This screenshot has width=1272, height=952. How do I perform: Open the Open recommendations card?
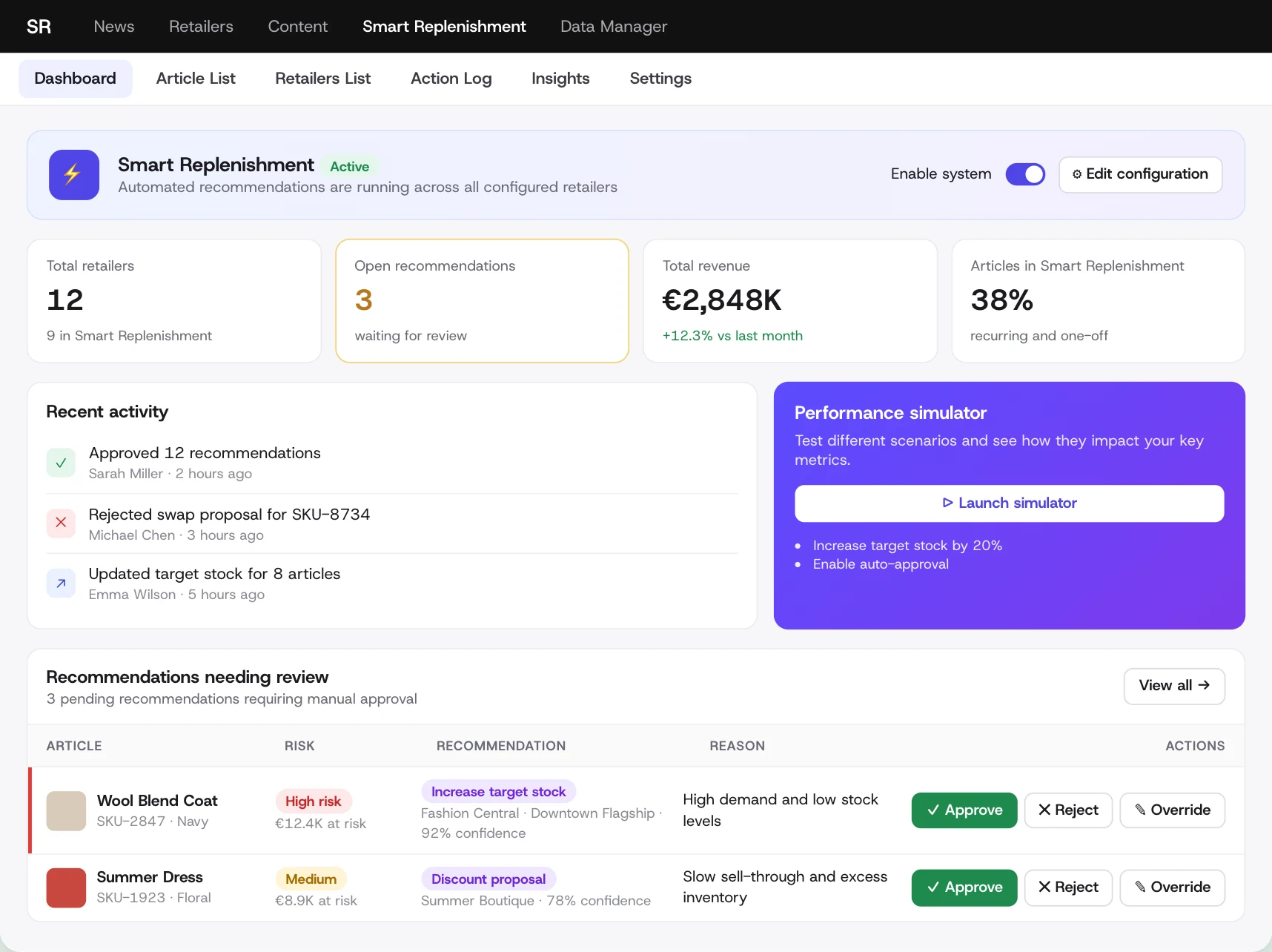click(x=482, y=301)
